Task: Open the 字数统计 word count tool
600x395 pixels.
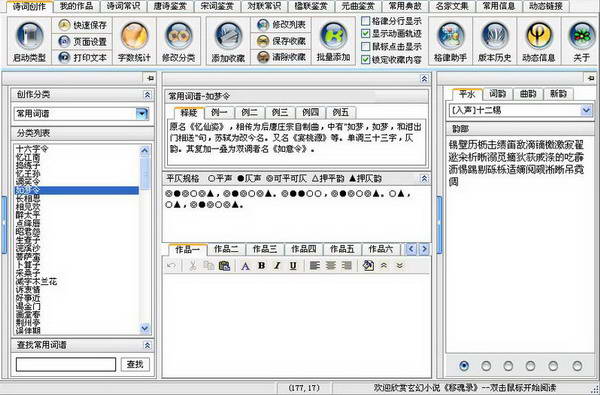Action: tap(134, 41)
